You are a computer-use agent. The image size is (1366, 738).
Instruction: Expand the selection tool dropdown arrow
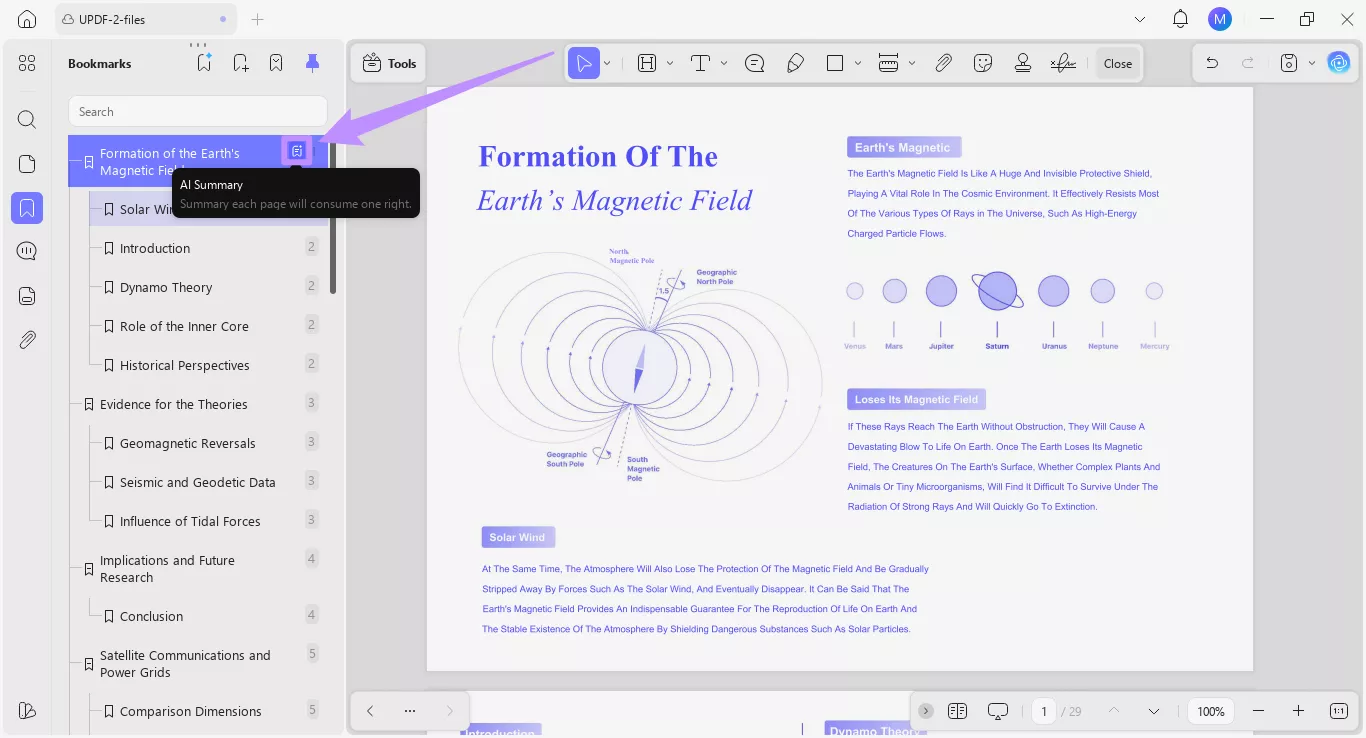coord(607,63)
